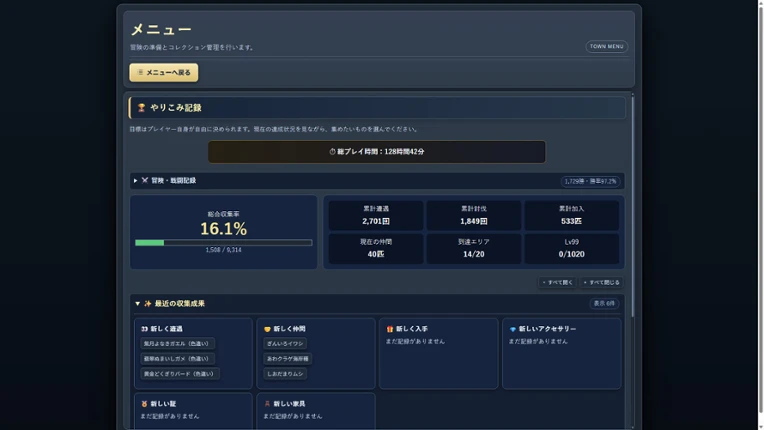
Task: Click the sparkle icon next to 最近の収集成果
Action: [x=148, y=303]
